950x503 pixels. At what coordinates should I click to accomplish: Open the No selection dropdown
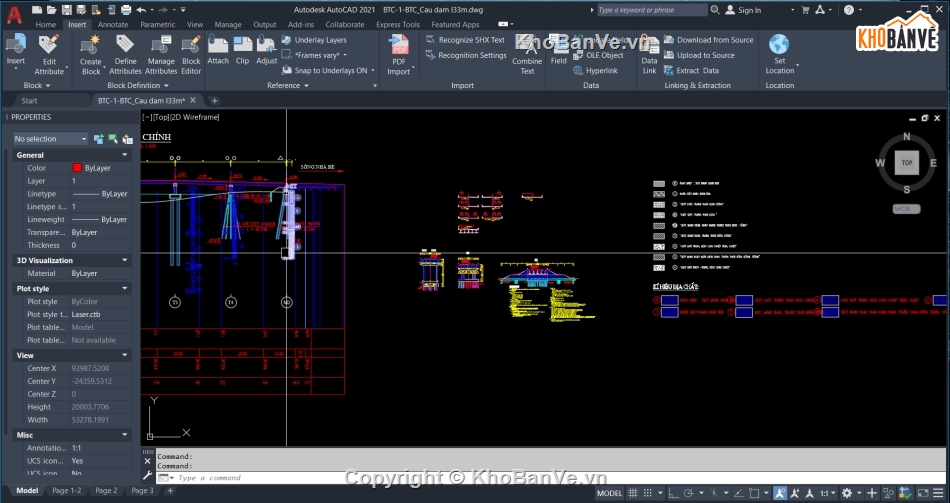pos(50,139)
